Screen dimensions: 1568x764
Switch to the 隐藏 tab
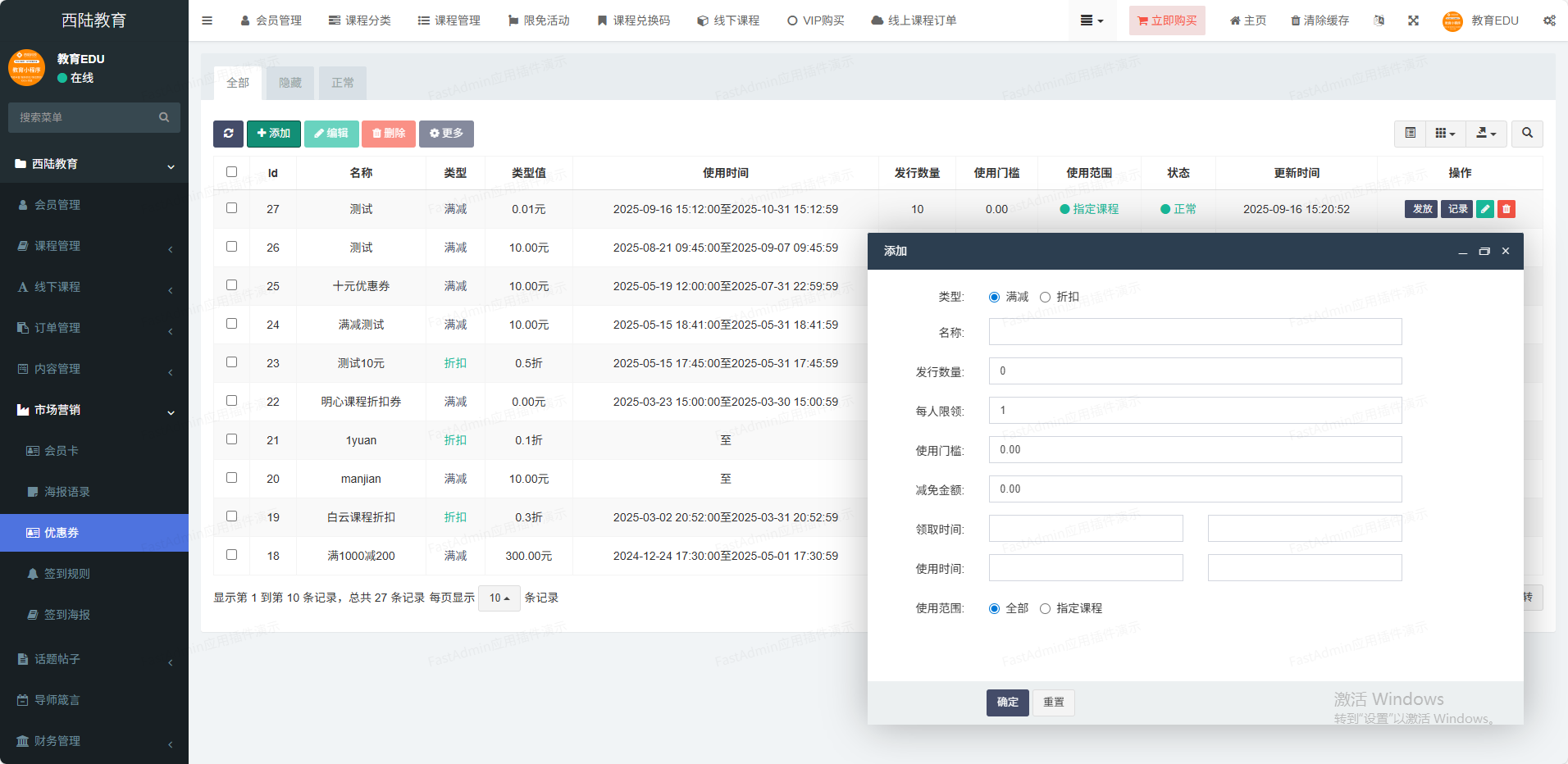(x=290, y=83)
